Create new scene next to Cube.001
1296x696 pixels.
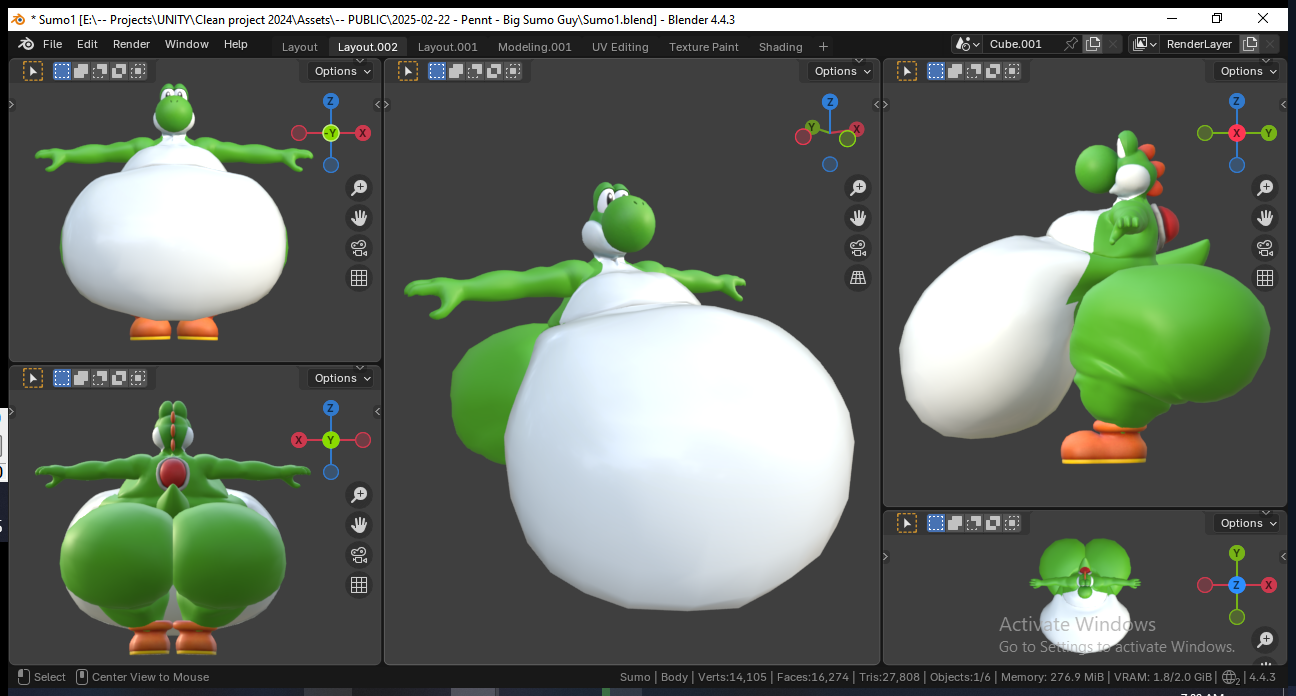[1093, 44]
